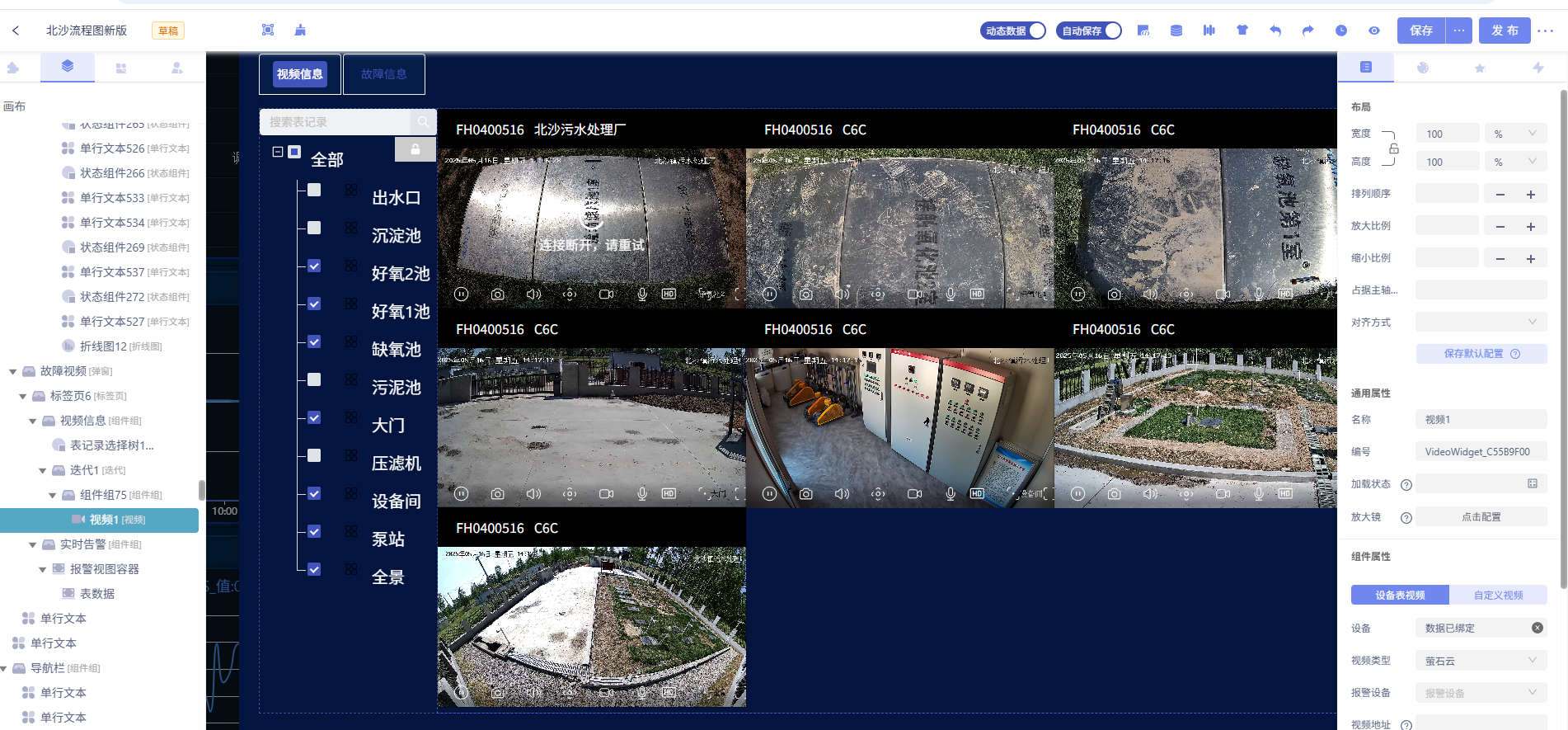The height and width of the screenshot is (730, 1568).
Task: Click the 保存 button
Action: coord(1421,31)
